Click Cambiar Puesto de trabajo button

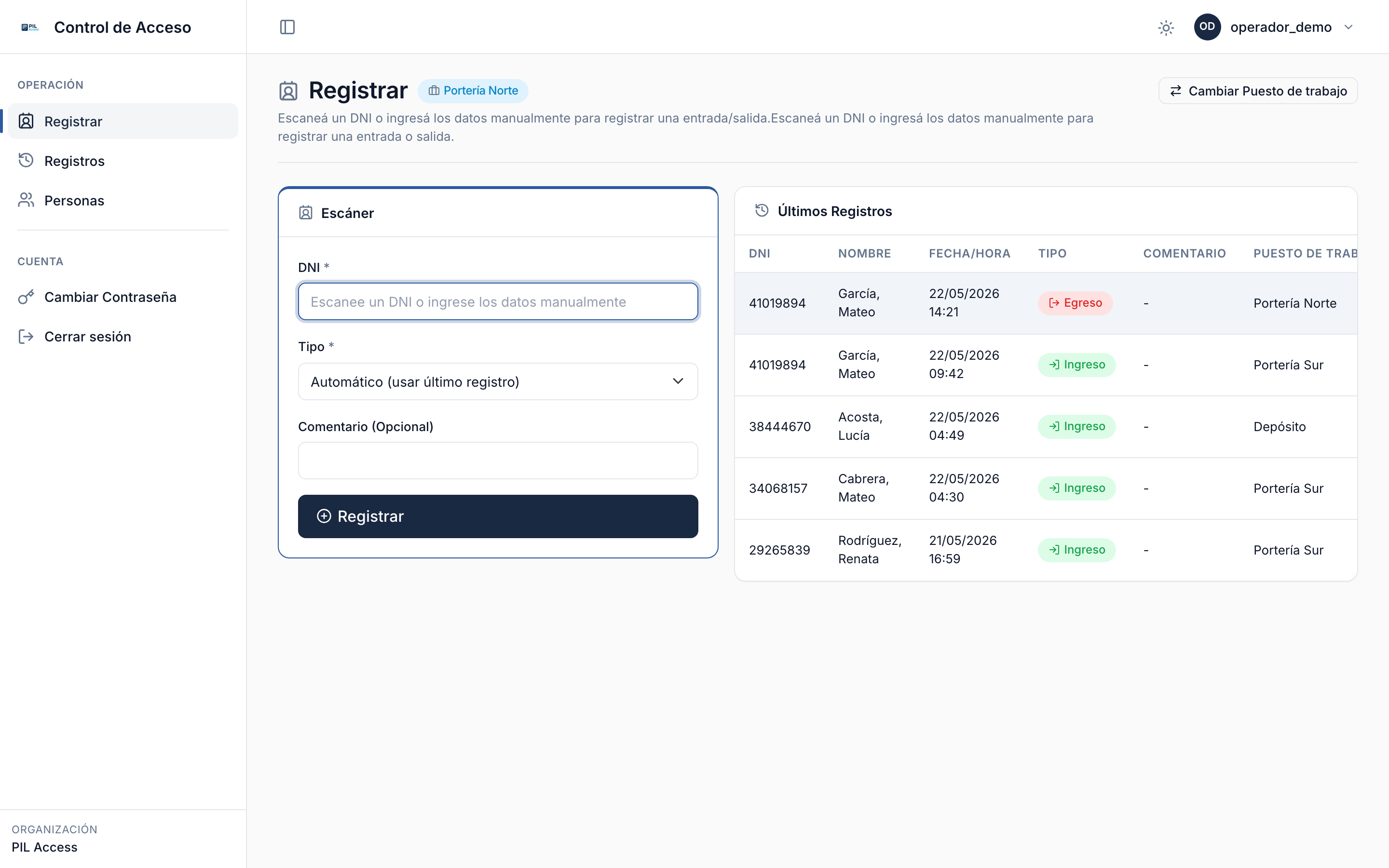click(1257, 91)
